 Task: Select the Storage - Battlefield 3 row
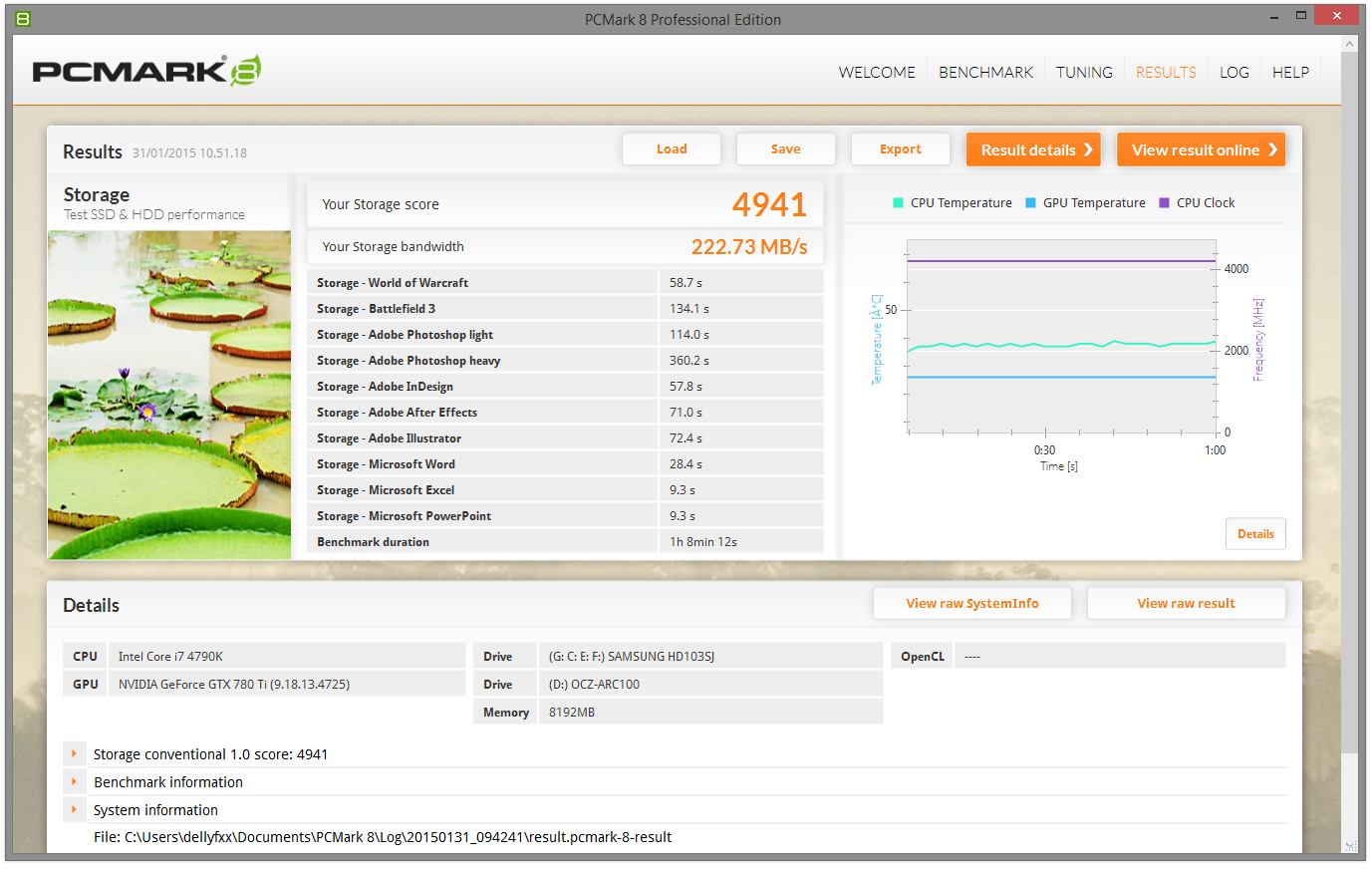pyautogui.click(x=565, y=309)
